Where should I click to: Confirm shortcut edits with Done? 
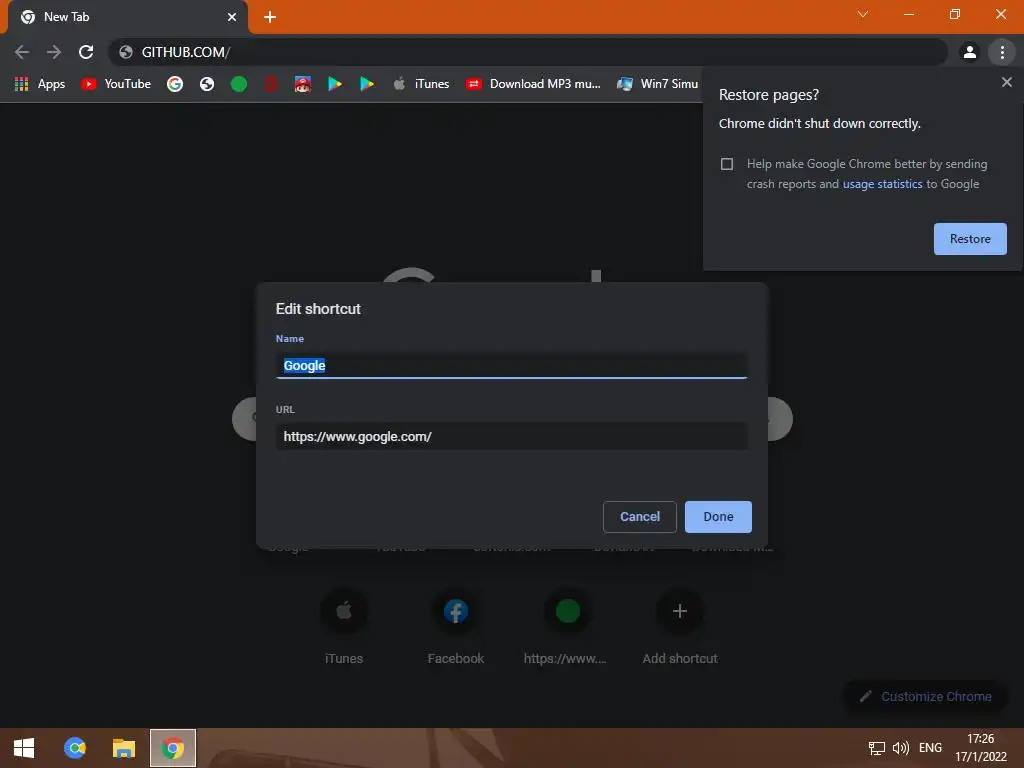718,517
